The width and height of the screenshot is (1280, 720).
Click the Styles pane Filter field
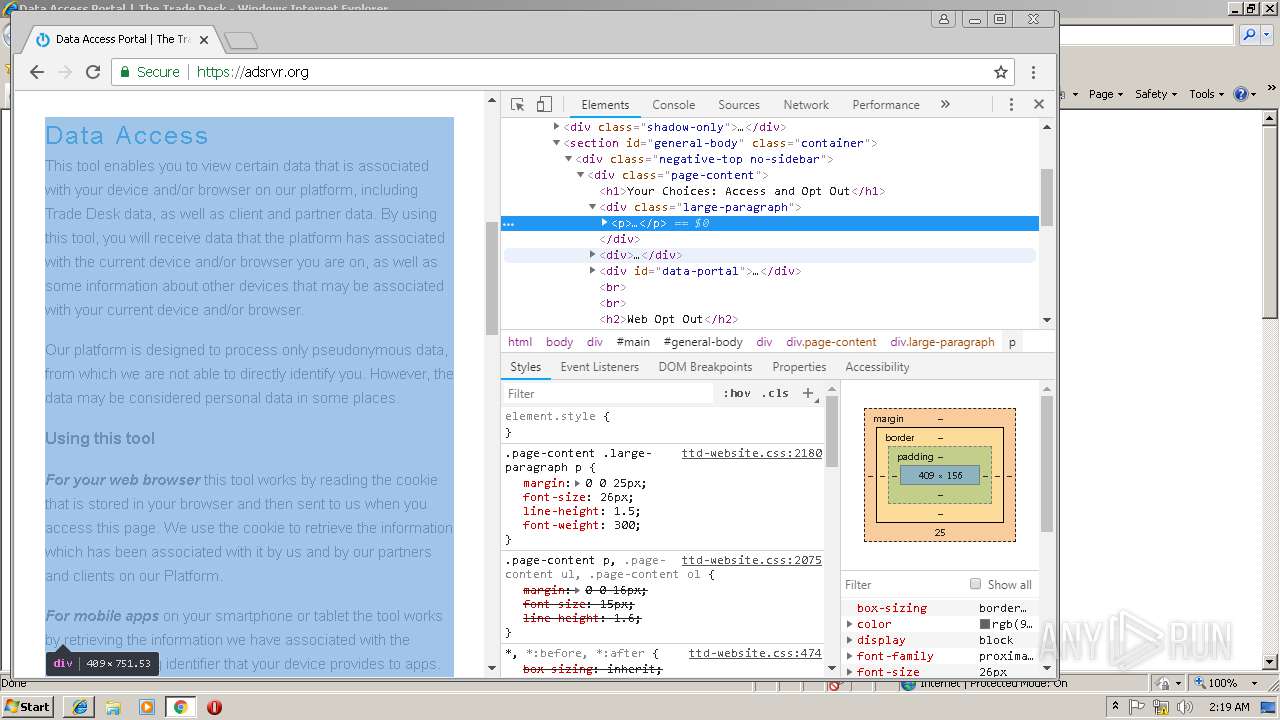pos(610,393)
